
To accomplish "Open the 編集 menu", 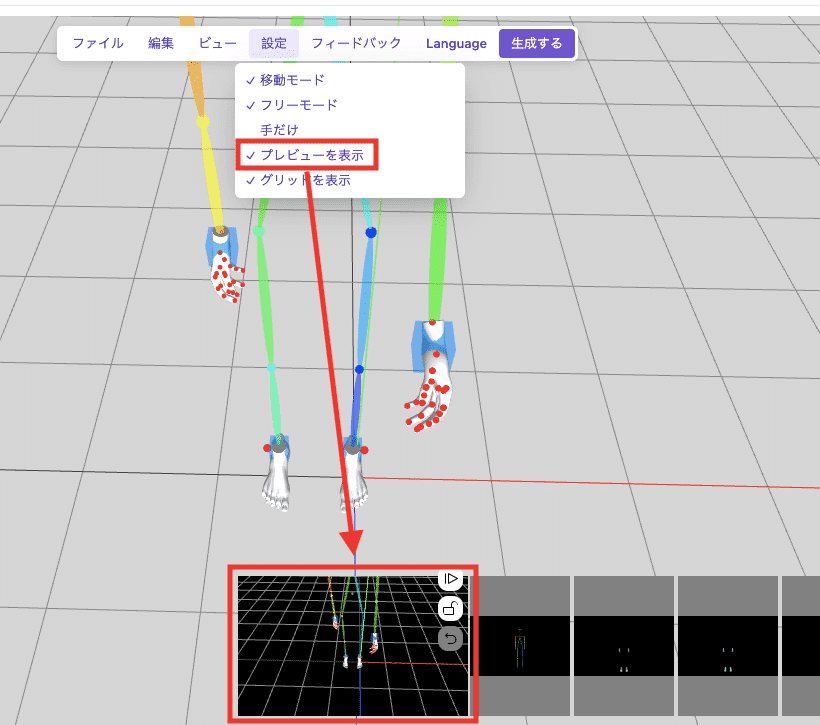I will pos(161,43).
